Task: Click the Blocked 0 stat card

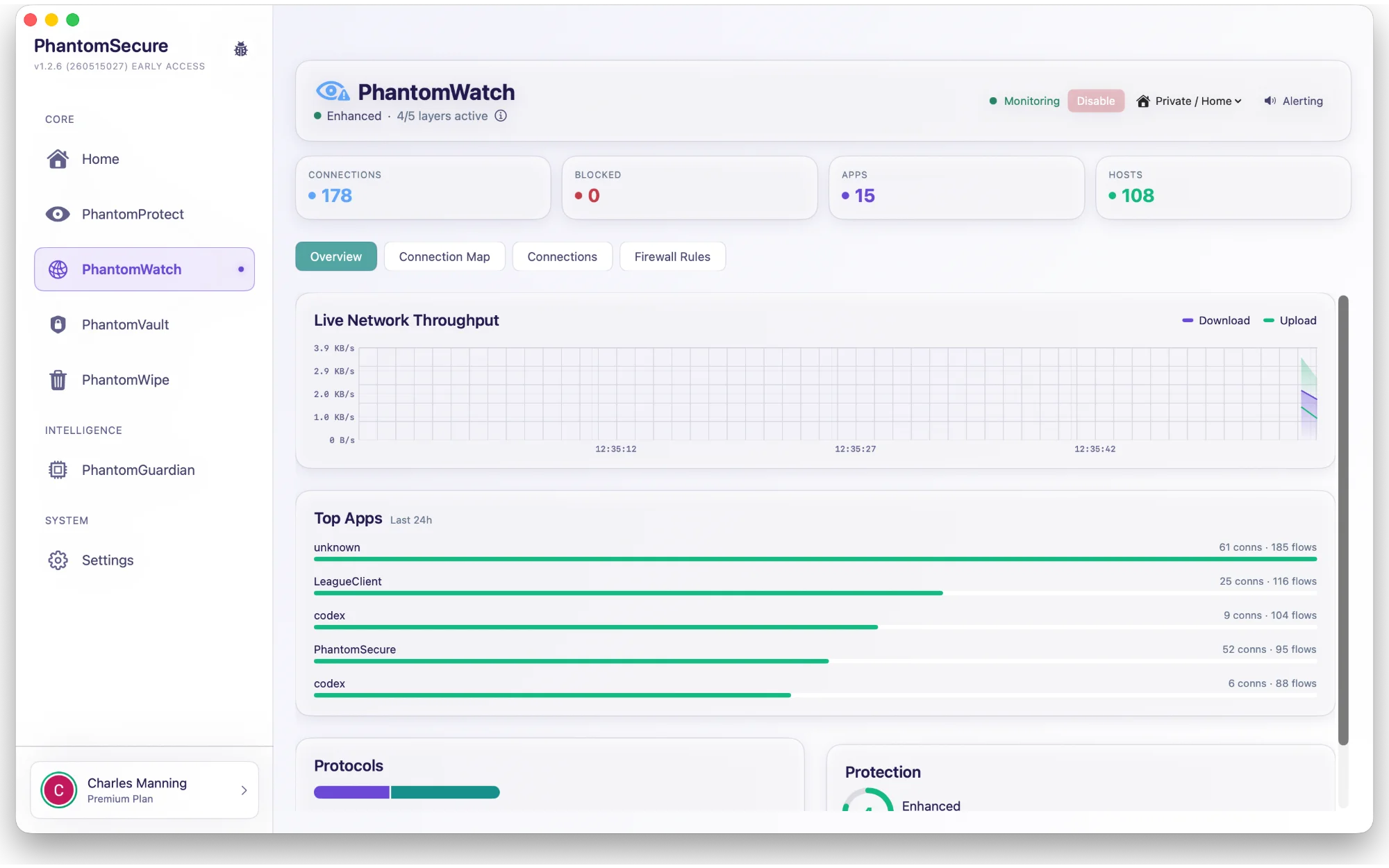Action: (x=690, y=187)
